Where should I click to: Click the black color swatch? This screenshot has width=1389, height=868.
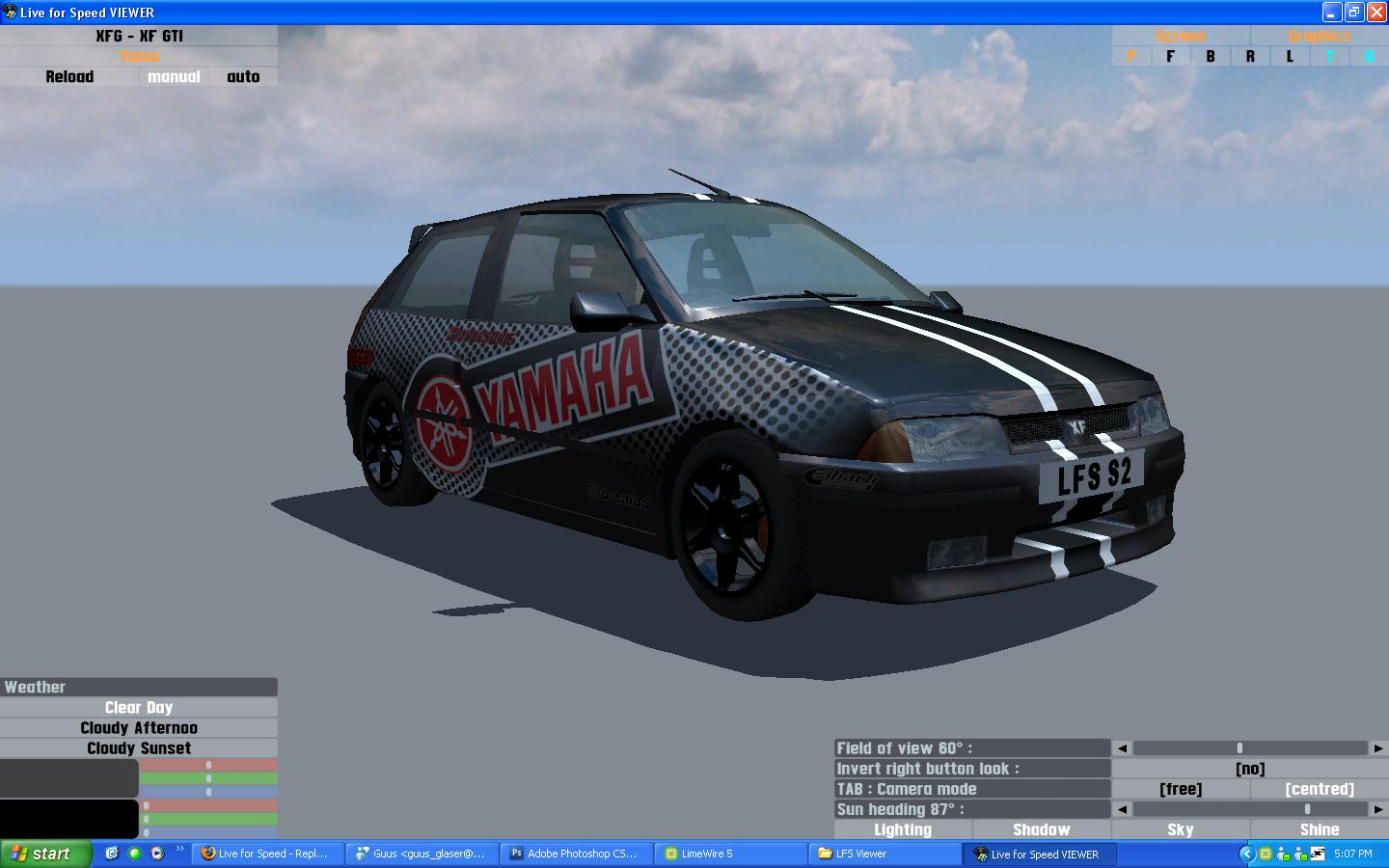[x=69, y=819]
